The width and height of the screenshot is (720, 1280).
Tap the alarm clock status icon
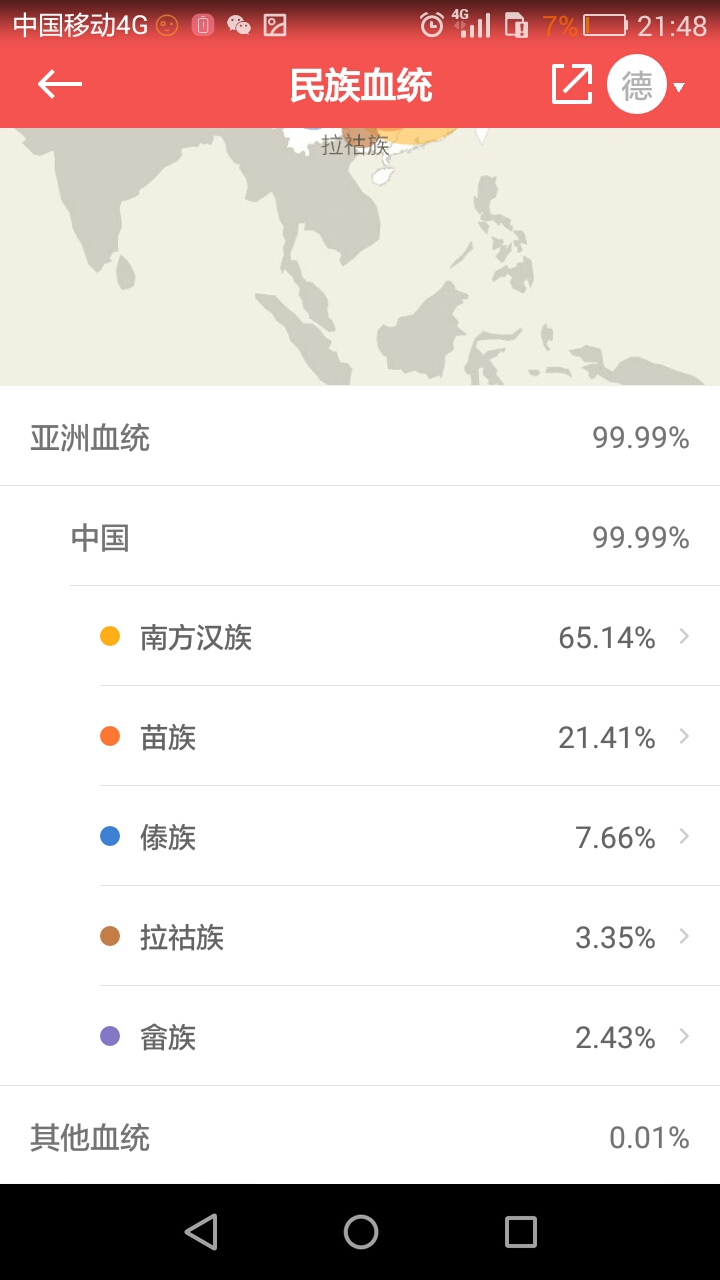click(432, 25)
